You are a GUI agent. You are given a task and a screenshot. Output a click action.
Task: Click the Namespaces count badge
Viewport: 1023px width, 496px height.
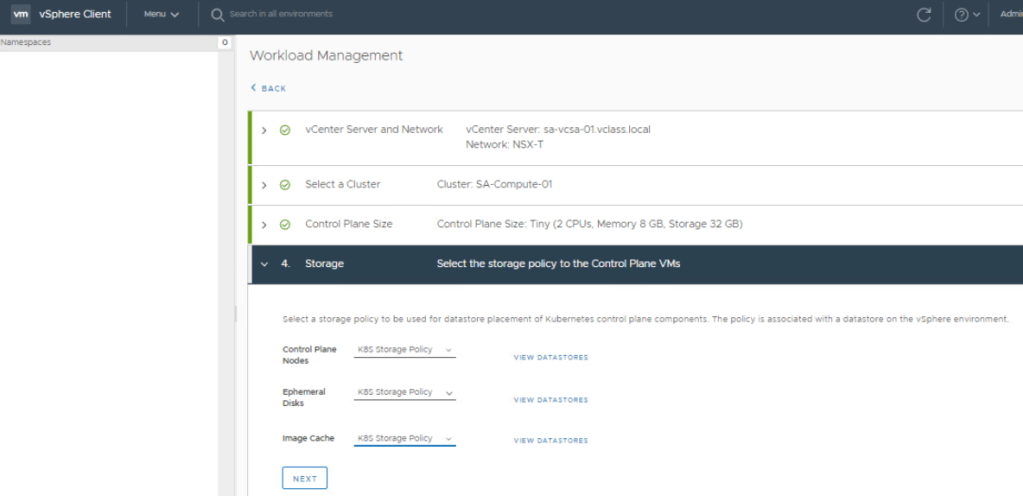(224, 43)
